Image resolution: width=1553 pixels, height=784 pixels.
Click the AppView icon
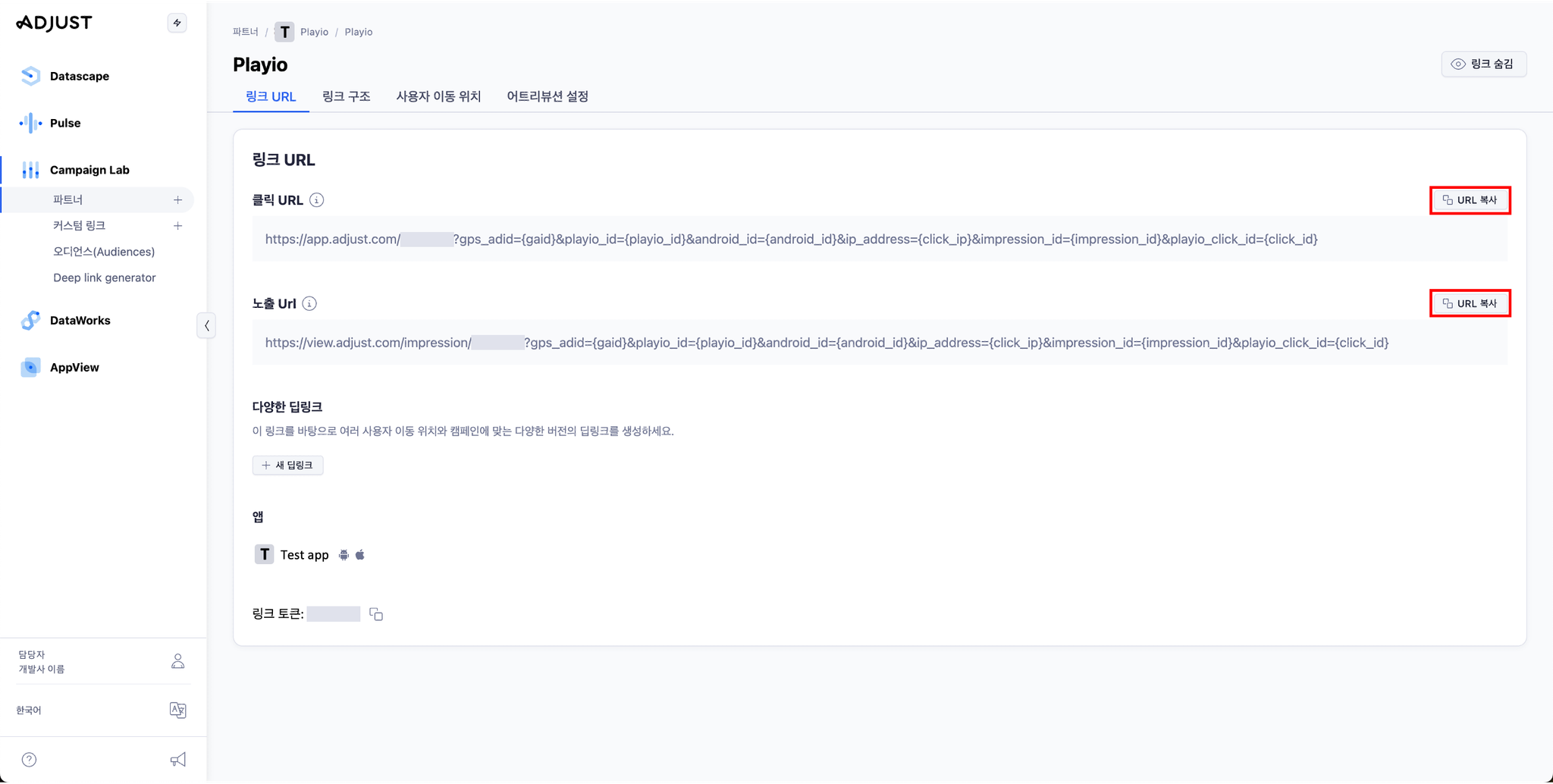(x=30, y=367)
